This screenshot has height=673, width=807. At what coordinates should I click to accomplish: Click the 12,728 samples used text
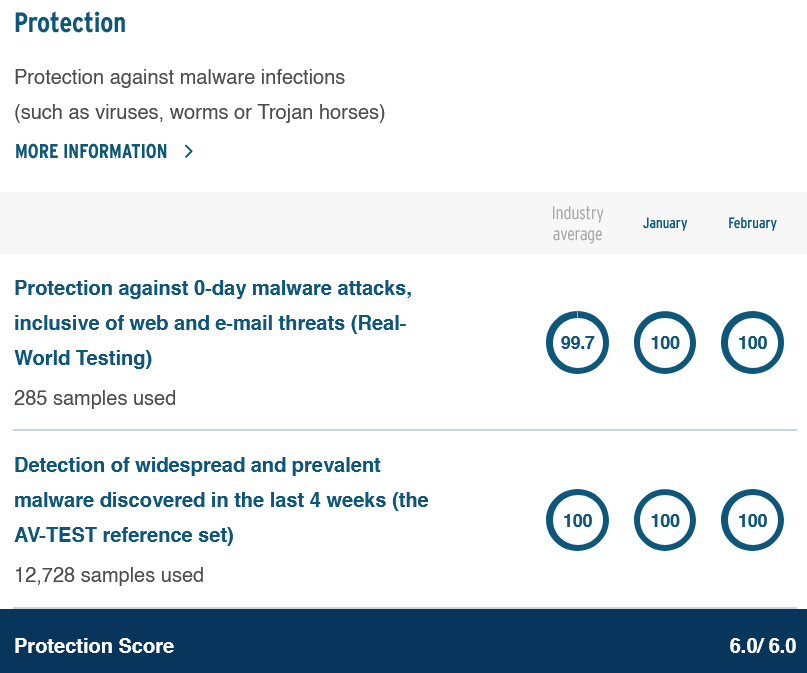tap(109, 575)
